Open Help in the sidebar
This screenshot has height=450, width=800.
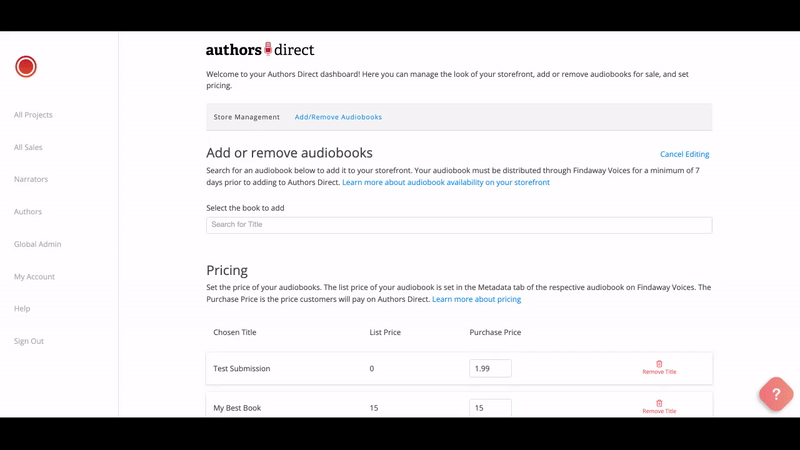click(22, 309)
